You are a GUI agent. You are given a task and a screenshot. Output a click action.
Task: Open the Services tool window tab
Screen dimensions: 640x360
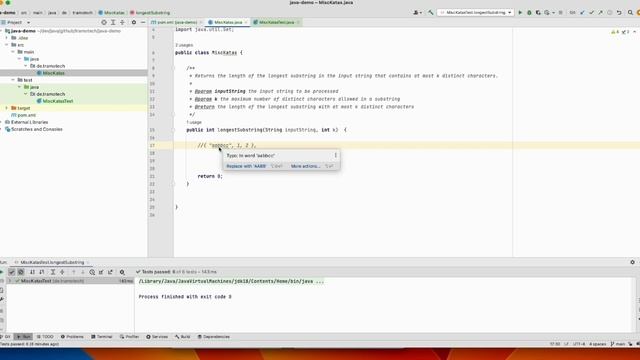pos(157,337)
